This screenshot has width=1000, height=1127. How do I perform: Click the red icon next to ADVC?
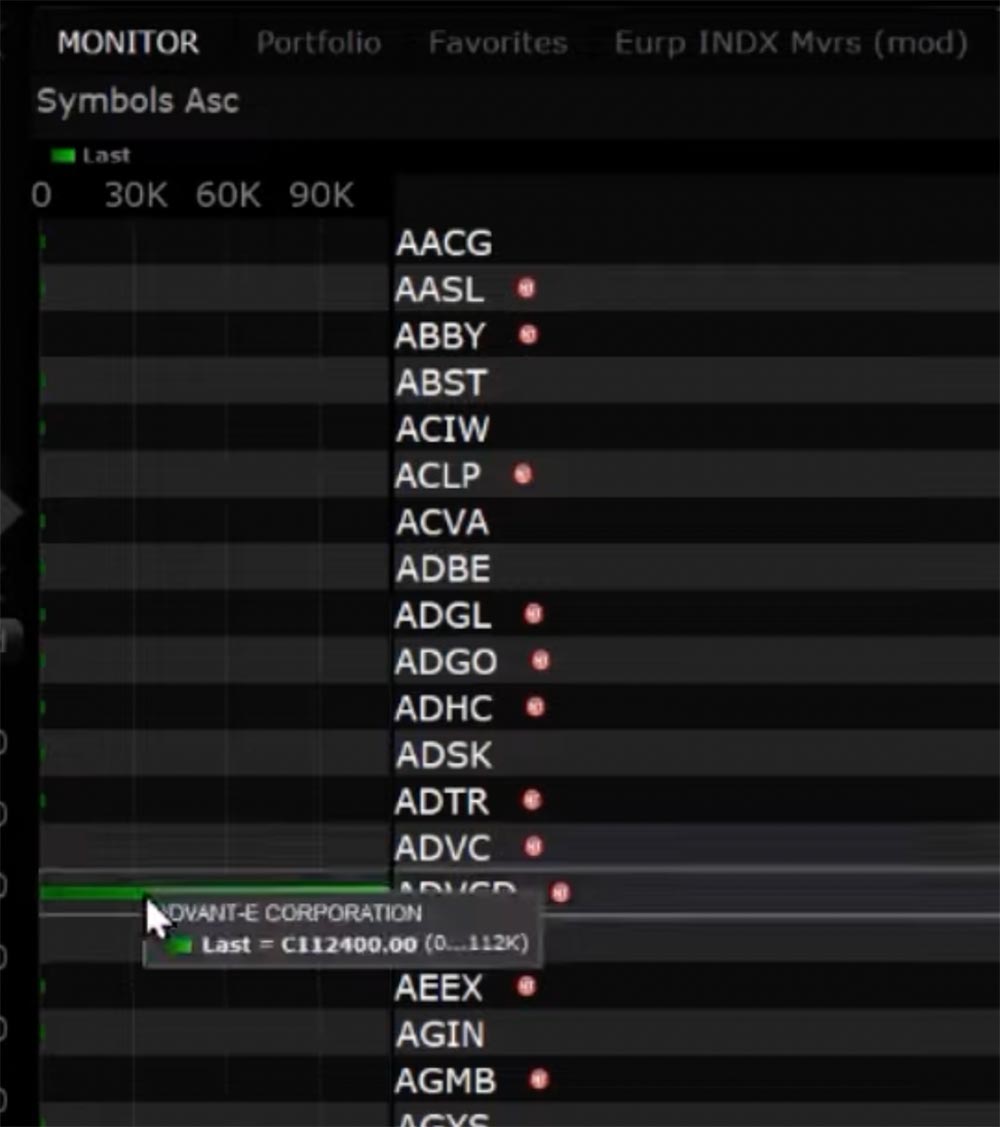[x=533, y=847]
